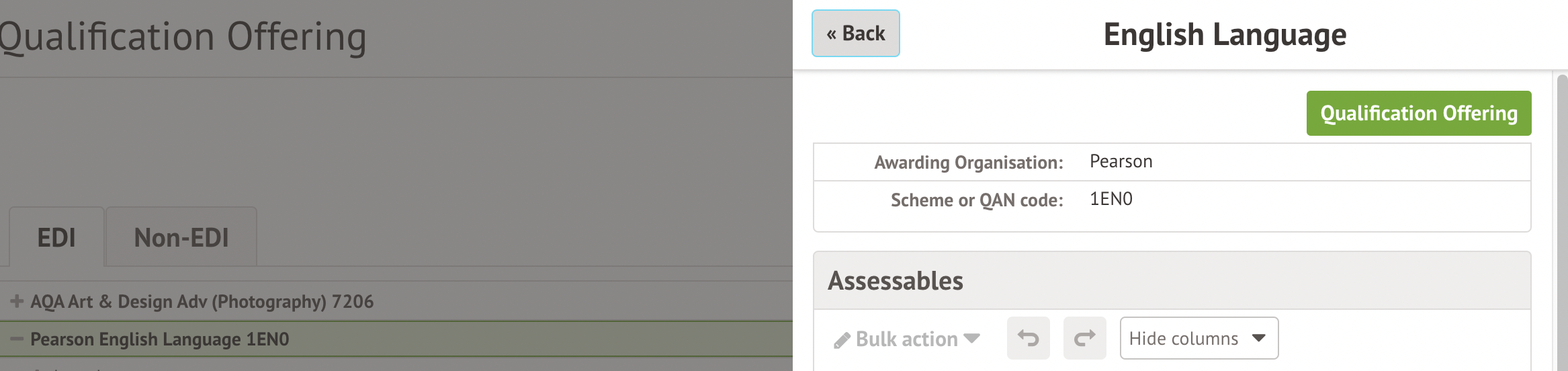Image resolution: width=1568 pixels, height=371 pixels.
Task: Open the Bulk action dropdown
Action: (906, 339)
